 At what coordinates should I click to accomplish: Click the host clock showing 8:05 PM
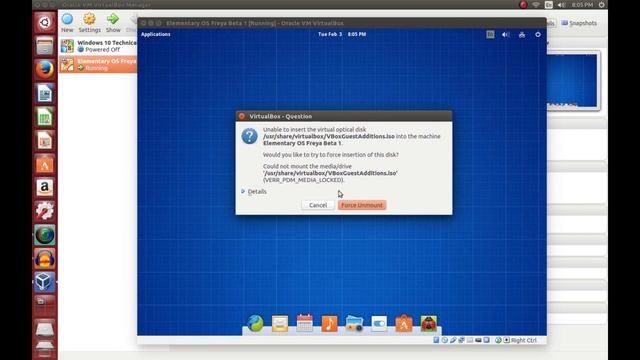pyautogui.click(x=582, y=4)
